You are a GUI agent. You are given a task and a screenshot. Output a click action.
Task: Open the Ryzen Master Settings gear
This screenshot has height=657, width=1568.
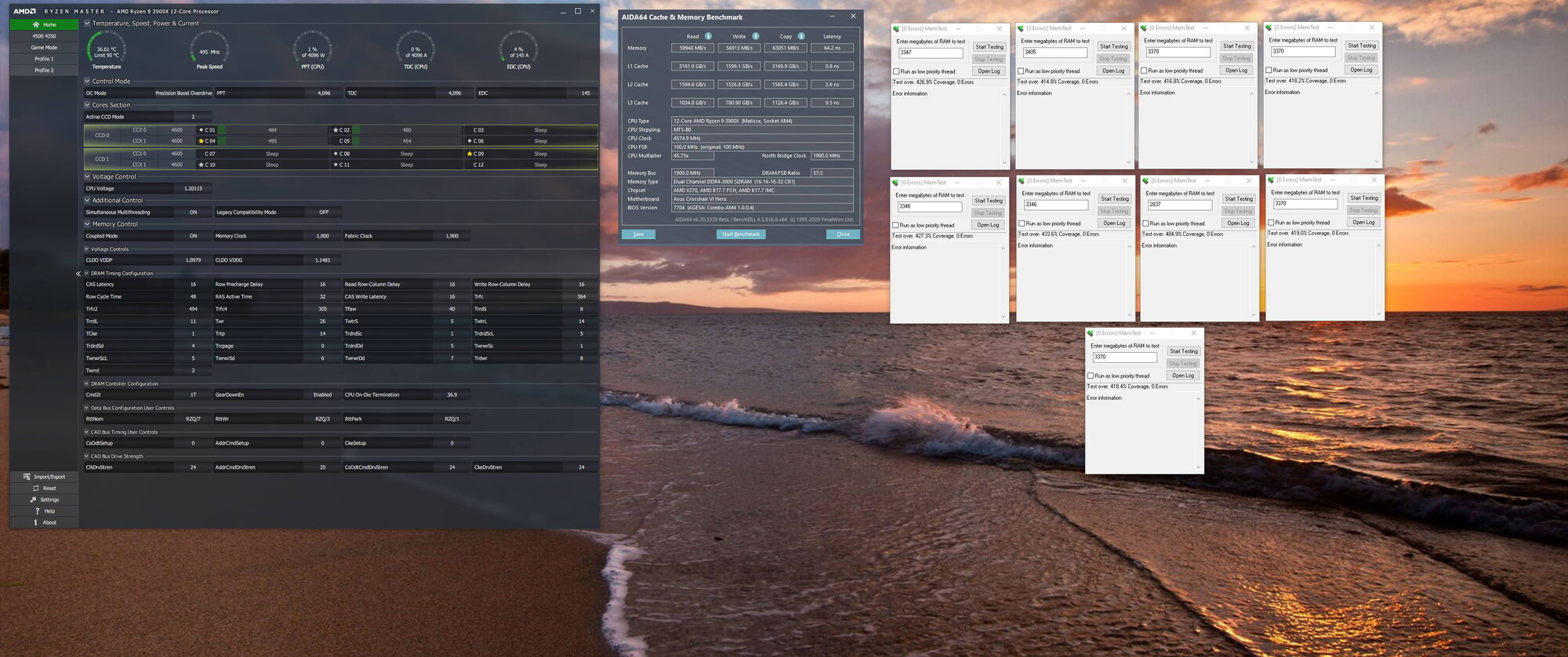(33, 499)
